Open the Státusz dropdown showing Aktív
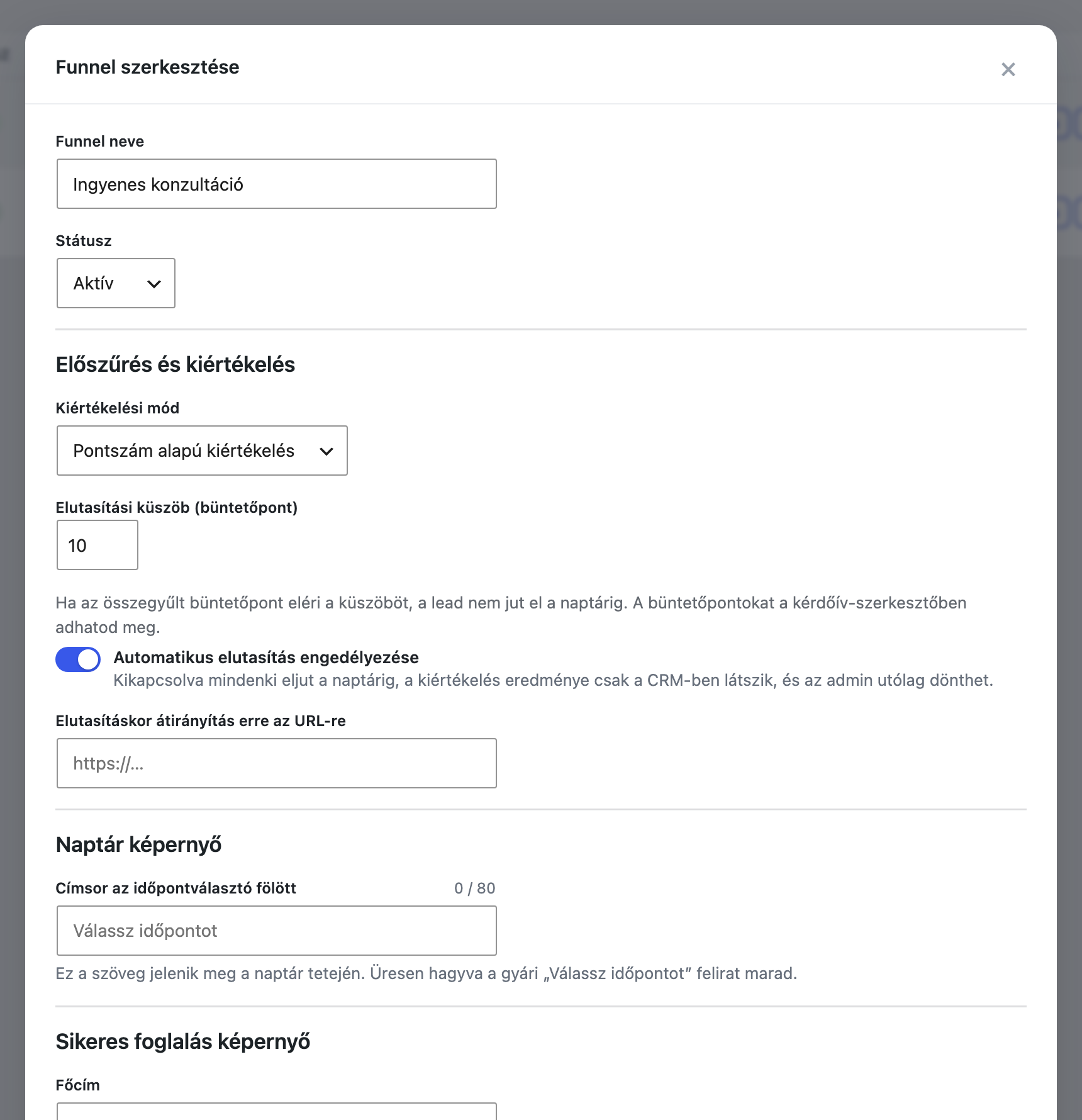The width and height of the screenshot is (1082, 1120). click(x=116, y=283)
